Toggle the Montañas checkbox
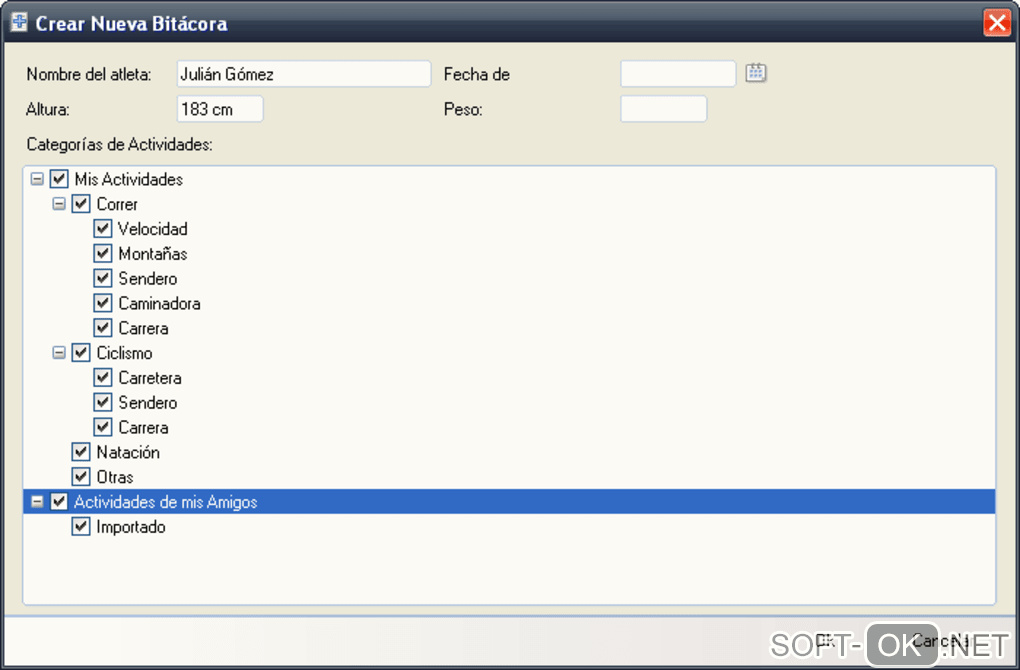 click(x=103, y=253)
